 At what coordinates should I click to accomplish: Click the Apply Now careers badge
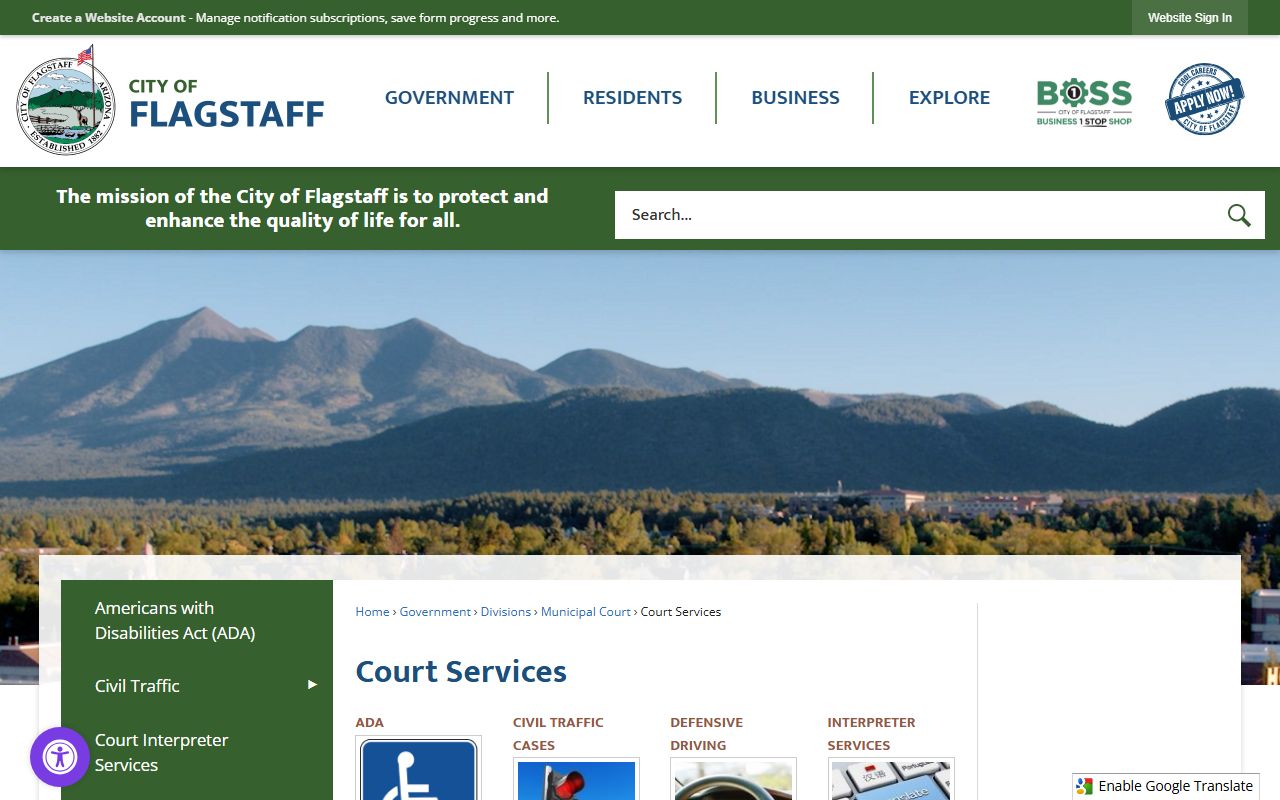(1205, 100)
